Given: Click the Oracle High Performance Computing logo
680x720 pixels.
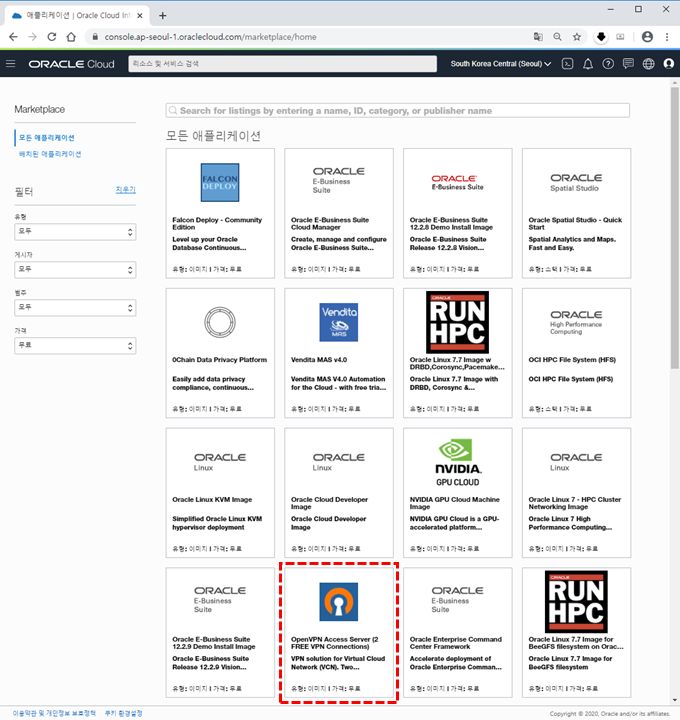Looking at the screenshot, I should (x=576, y=322).
